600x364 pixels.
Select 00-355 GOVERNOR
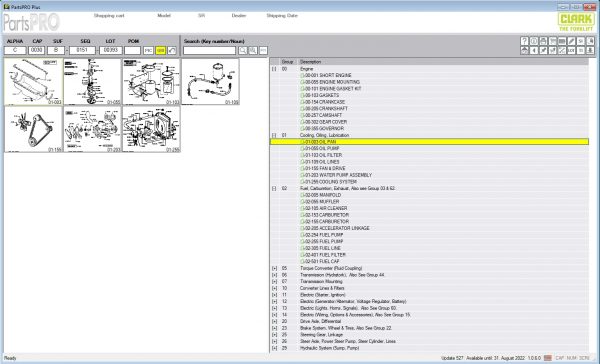(324, 128)
